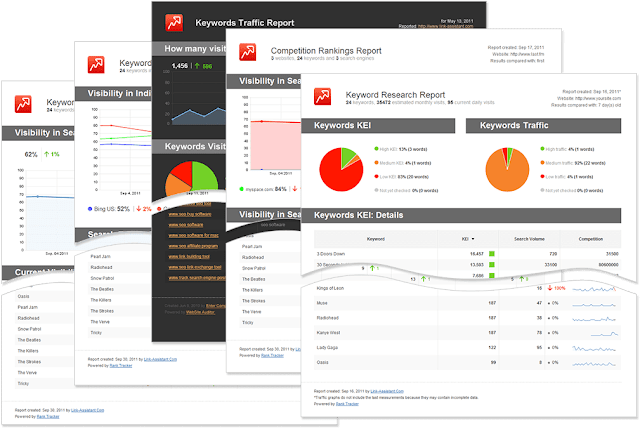Click the Keywords Traffic Report logo icon
The width and height of the screenshot is (640, 429).
pos(174,22)
